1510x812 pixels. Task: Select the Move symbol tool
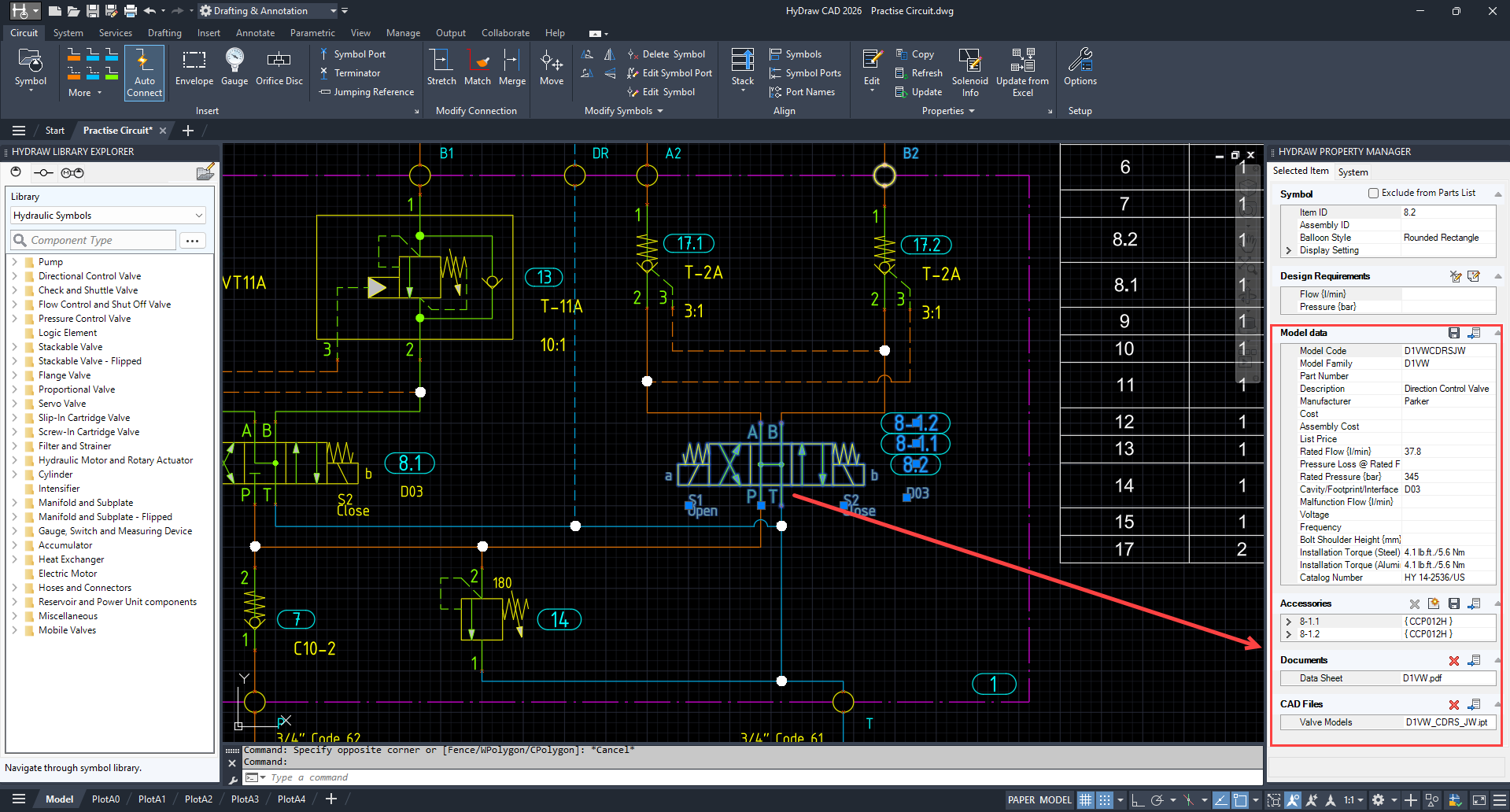[x=552, y=67]
